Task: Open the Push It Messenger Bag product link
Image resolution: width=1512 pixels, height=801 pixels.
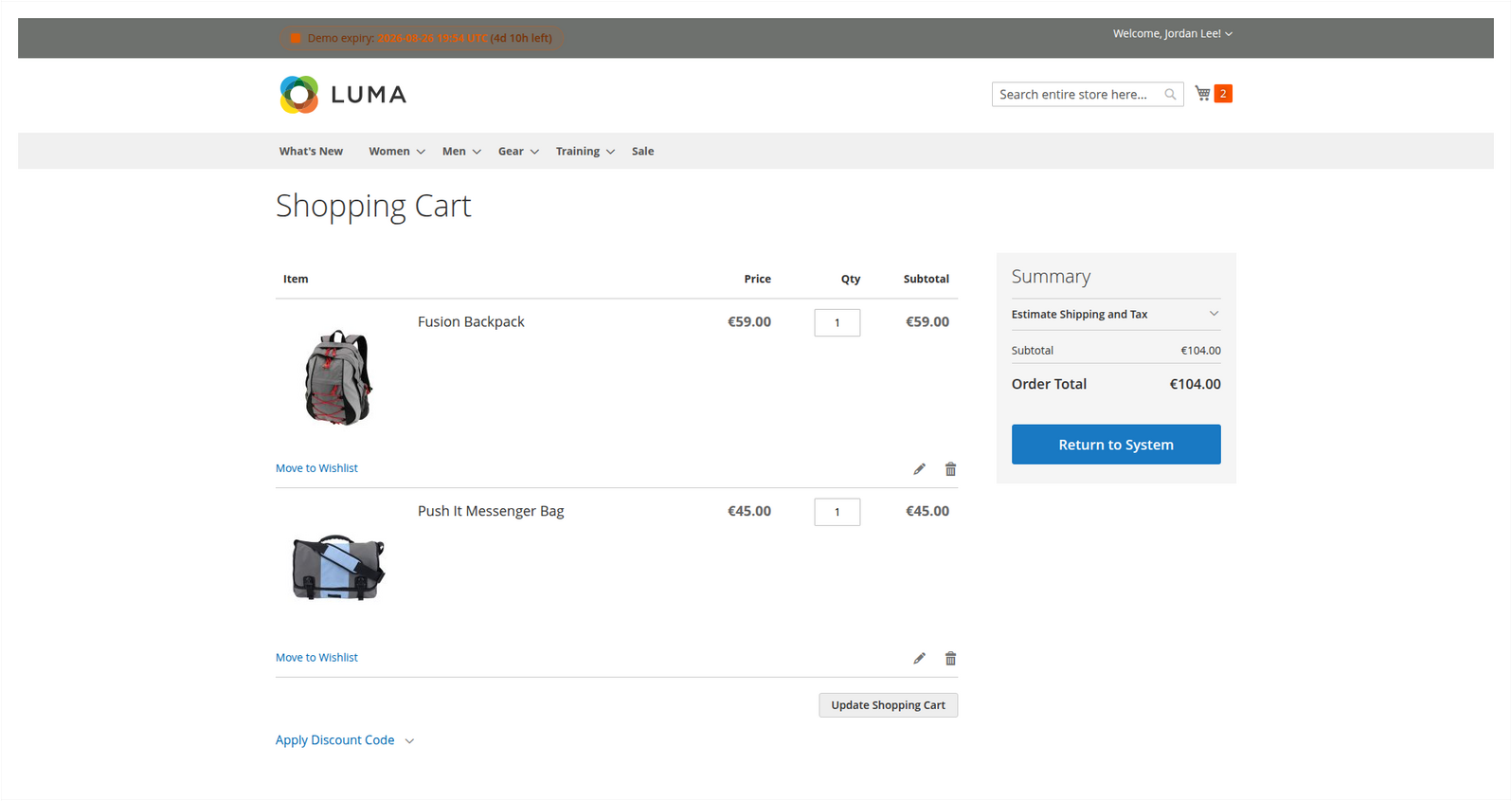Action: coord(491,512)
